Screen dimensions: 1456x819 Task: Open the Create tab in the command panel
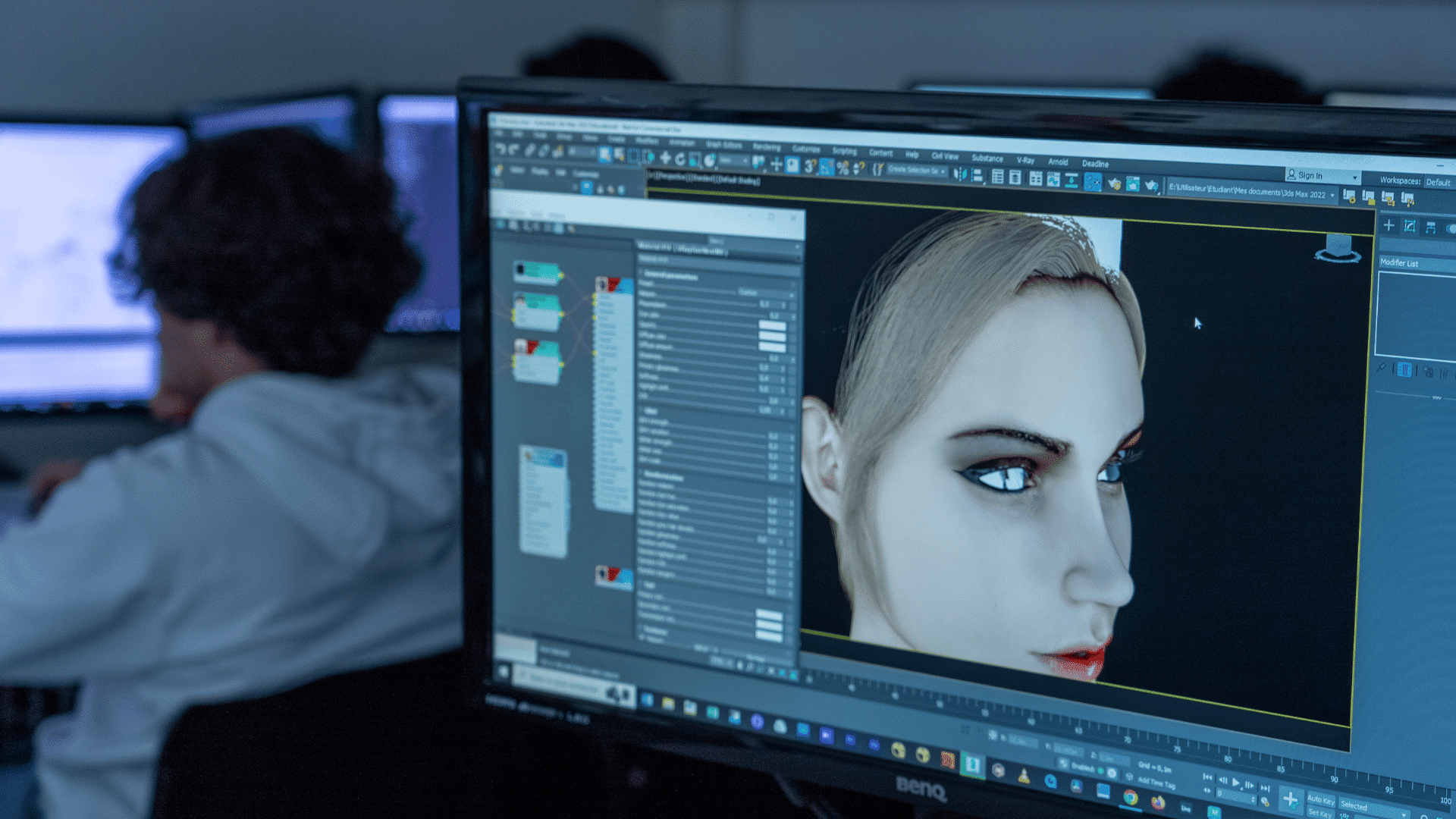pyautogui.click(x=1389, y=225)
